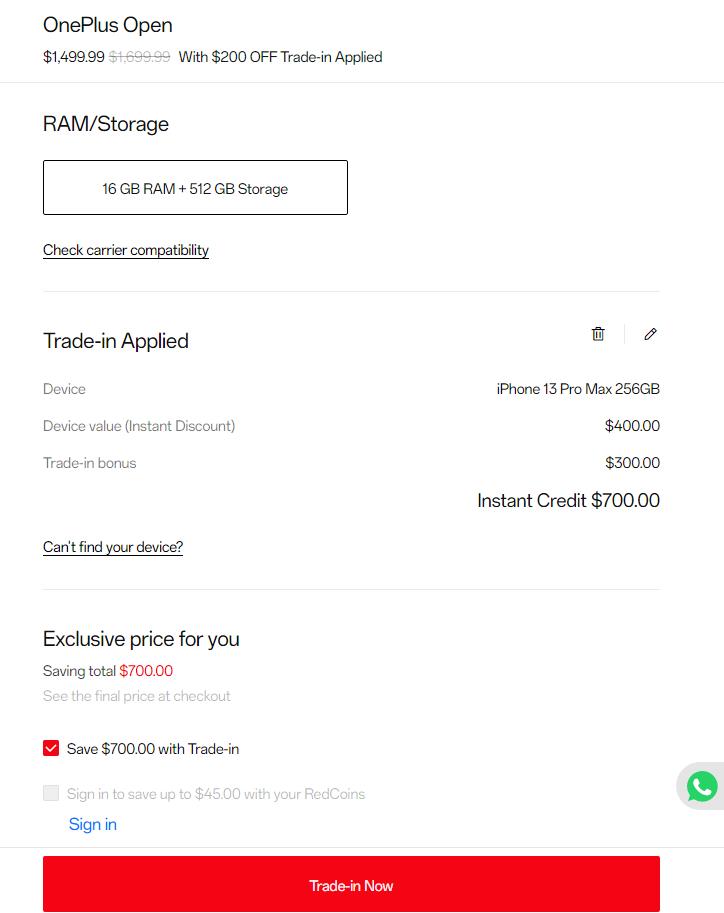724x913 pixels.
Task: Click See the final price at checkout text
Action: [137, 696]
